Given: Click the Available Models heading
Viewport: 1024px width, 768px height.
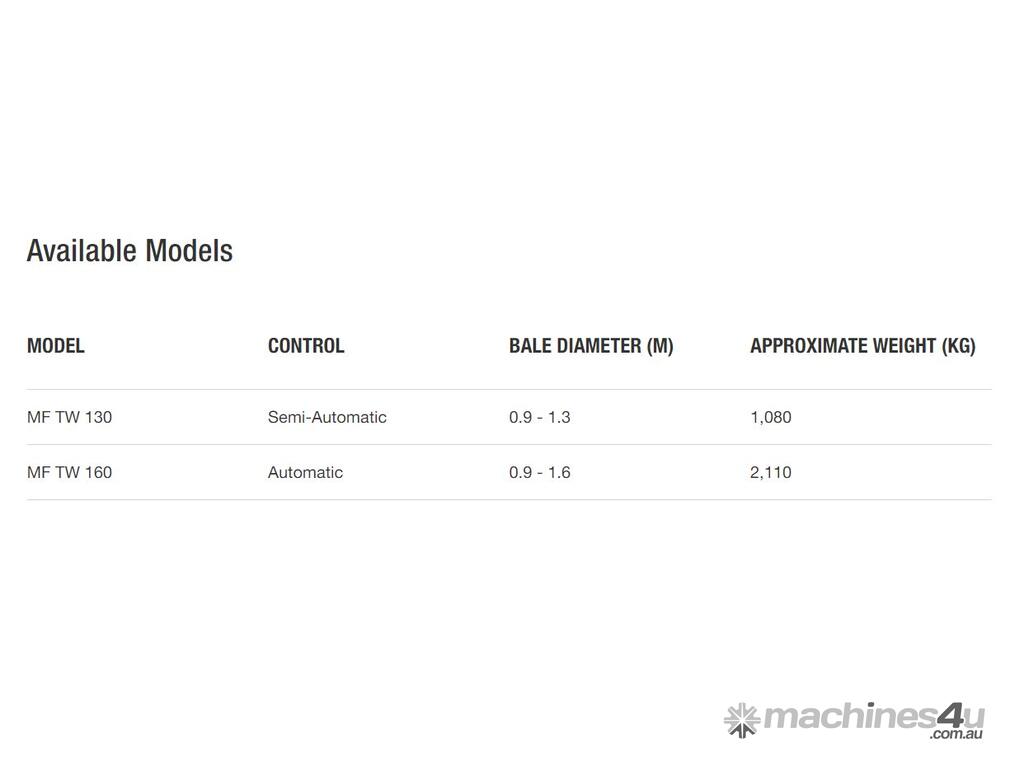Looking at the screenshot, I should coord(130,250).
